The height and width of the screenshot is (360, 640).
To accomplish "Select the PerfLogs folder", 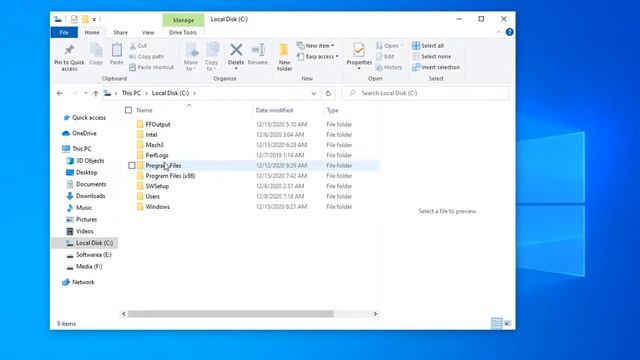I will (x=157, y=155).
